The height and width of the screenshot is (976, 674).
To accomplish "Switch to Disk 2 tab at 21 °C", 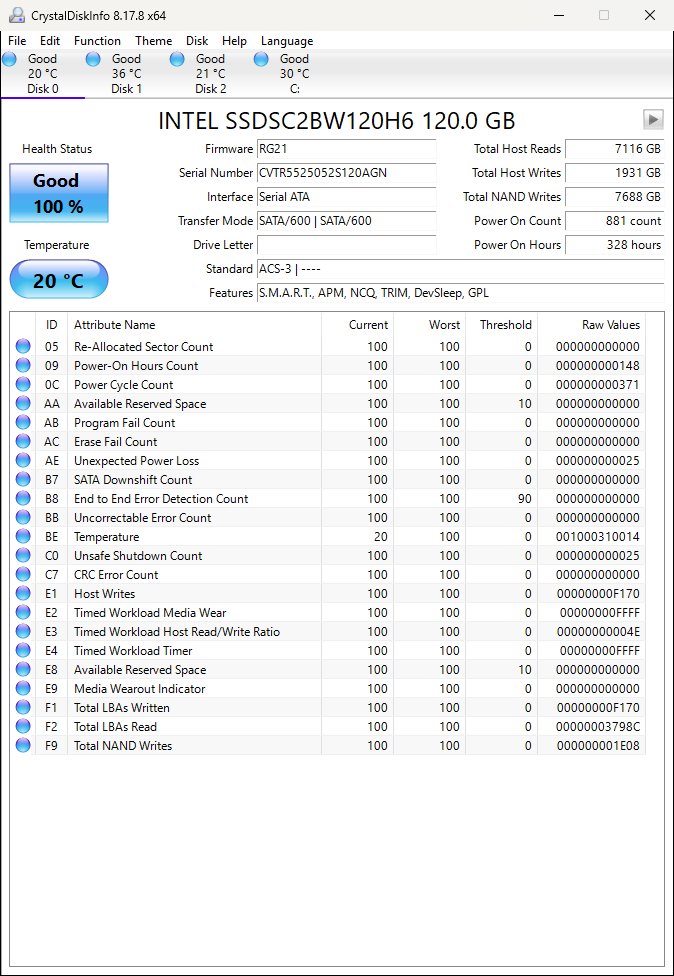I will point(210,74).
